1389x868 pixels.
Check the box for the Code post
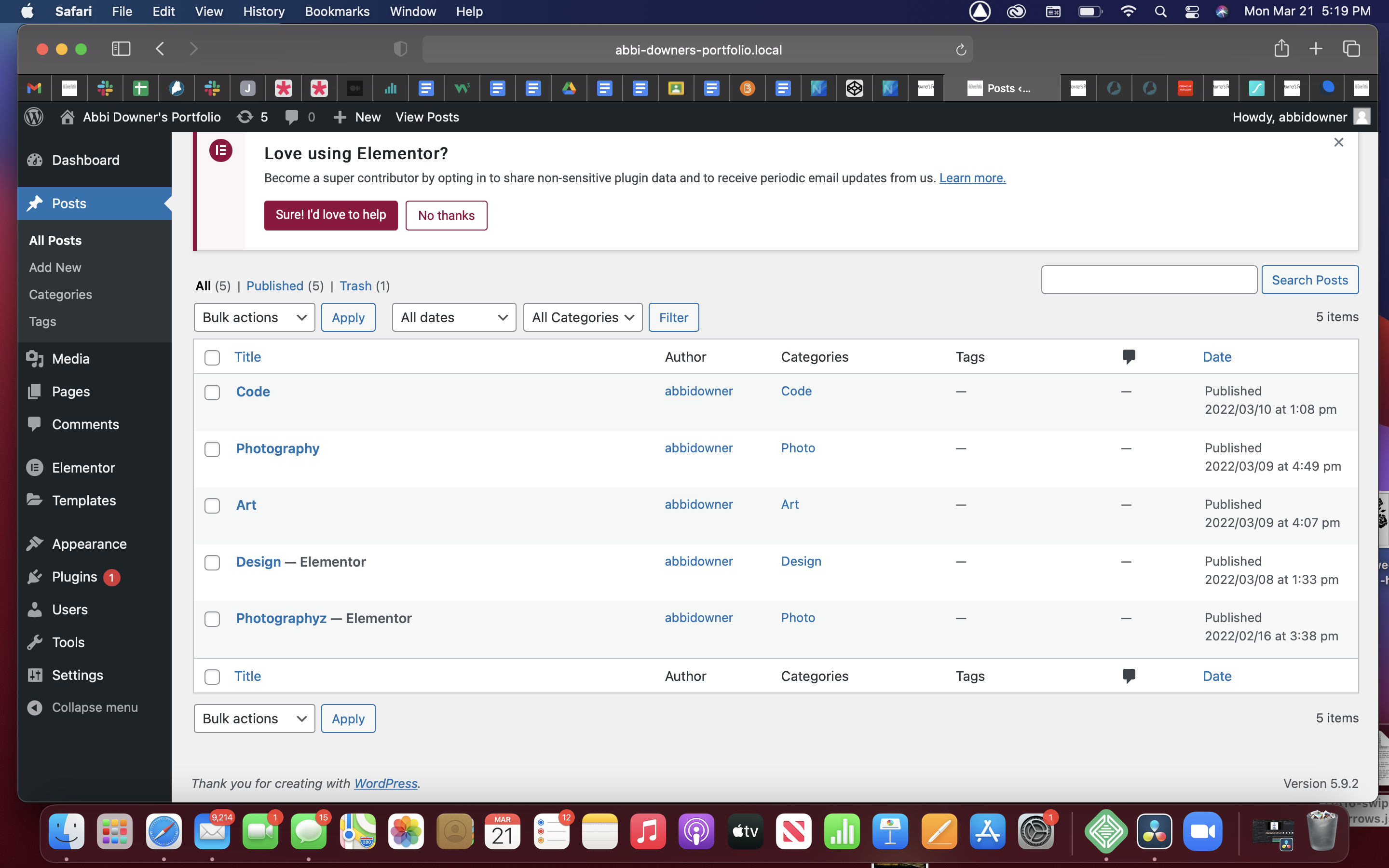coord(212,393)
